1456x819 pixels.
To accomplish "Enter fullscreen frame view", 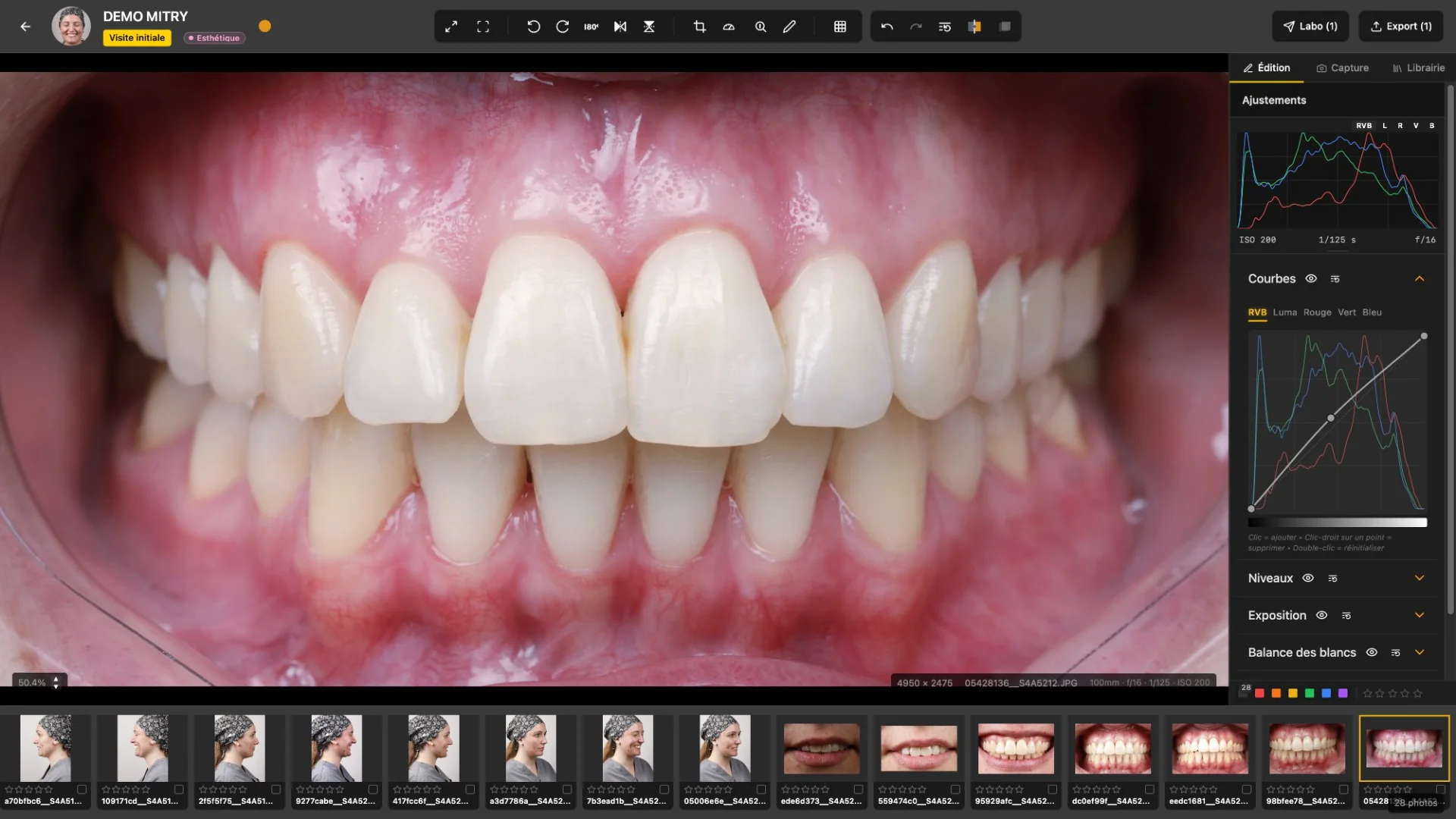I will click(x=483, y=27).
